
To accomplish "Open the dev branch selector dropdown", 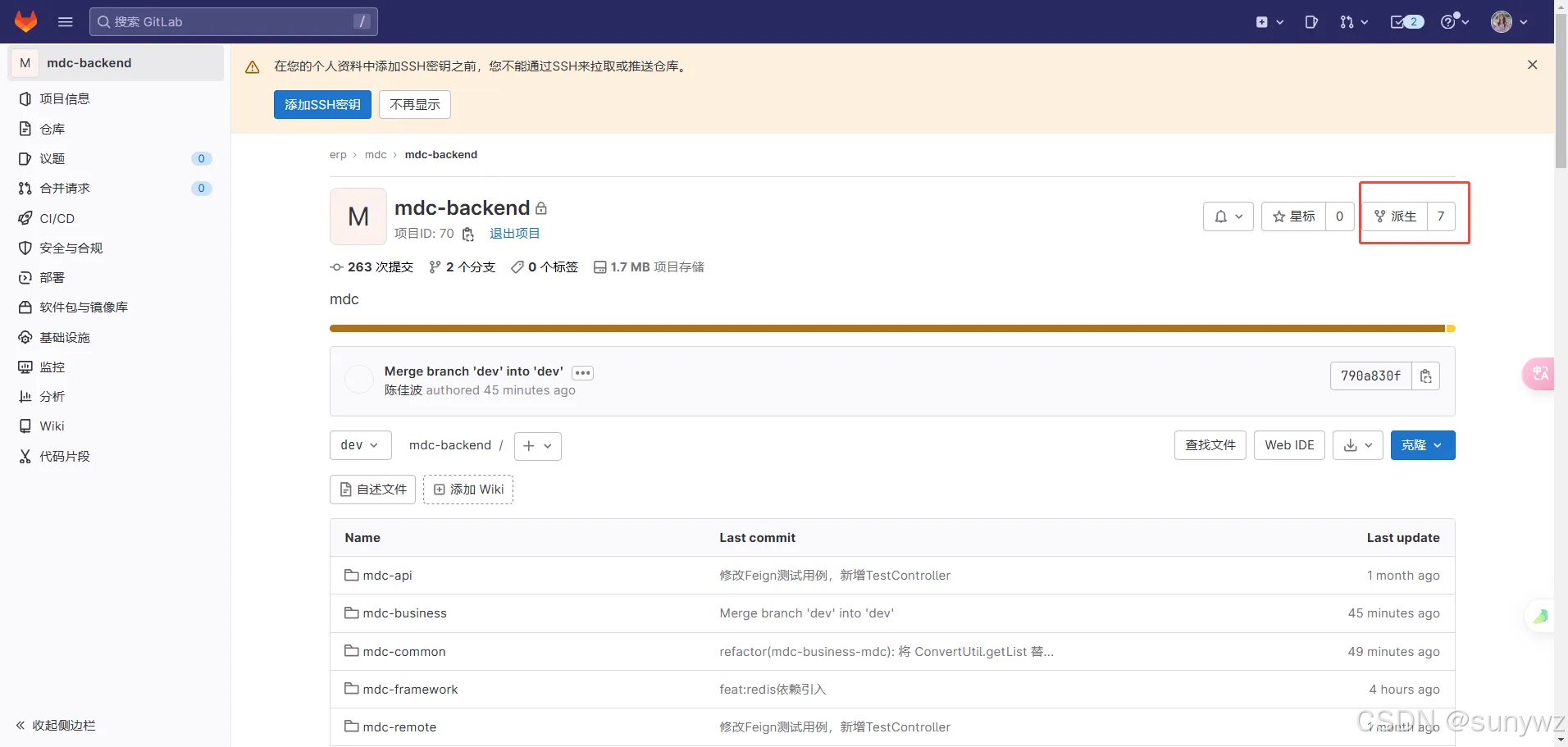I will click(360, 446).
